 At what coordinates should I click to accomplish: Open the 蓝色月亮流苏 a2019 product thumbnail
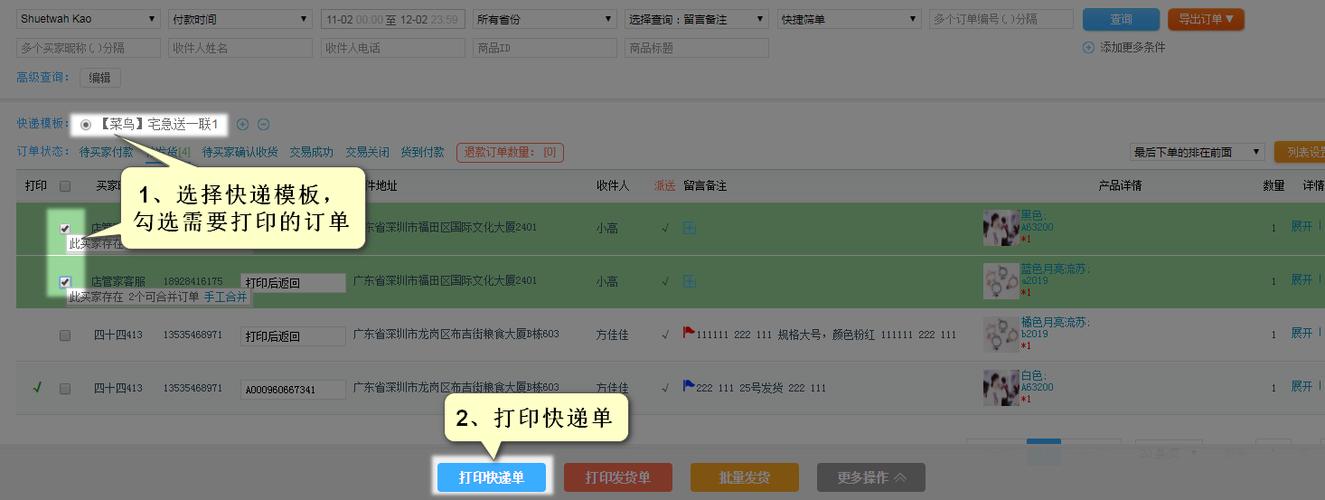1001,281
